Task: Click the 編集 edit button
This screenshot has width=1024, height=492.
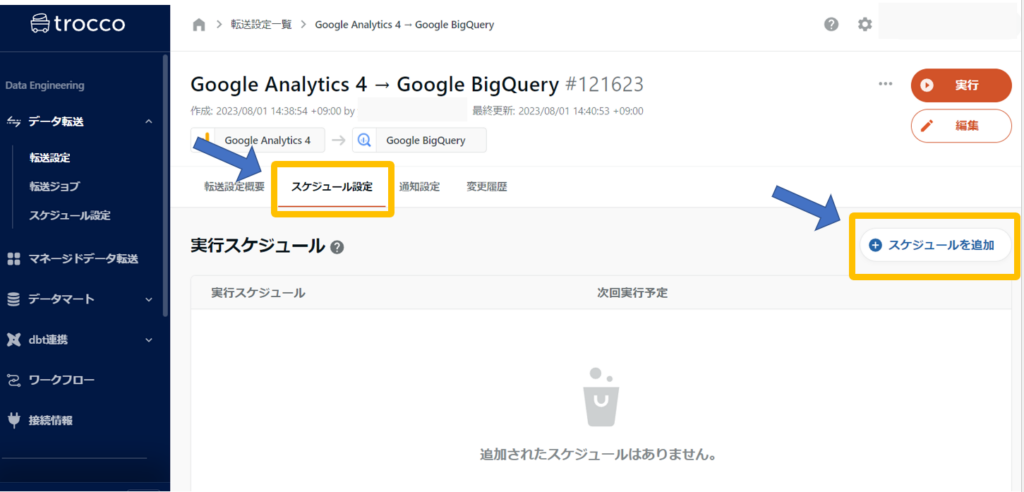Action: pos(961,127)
